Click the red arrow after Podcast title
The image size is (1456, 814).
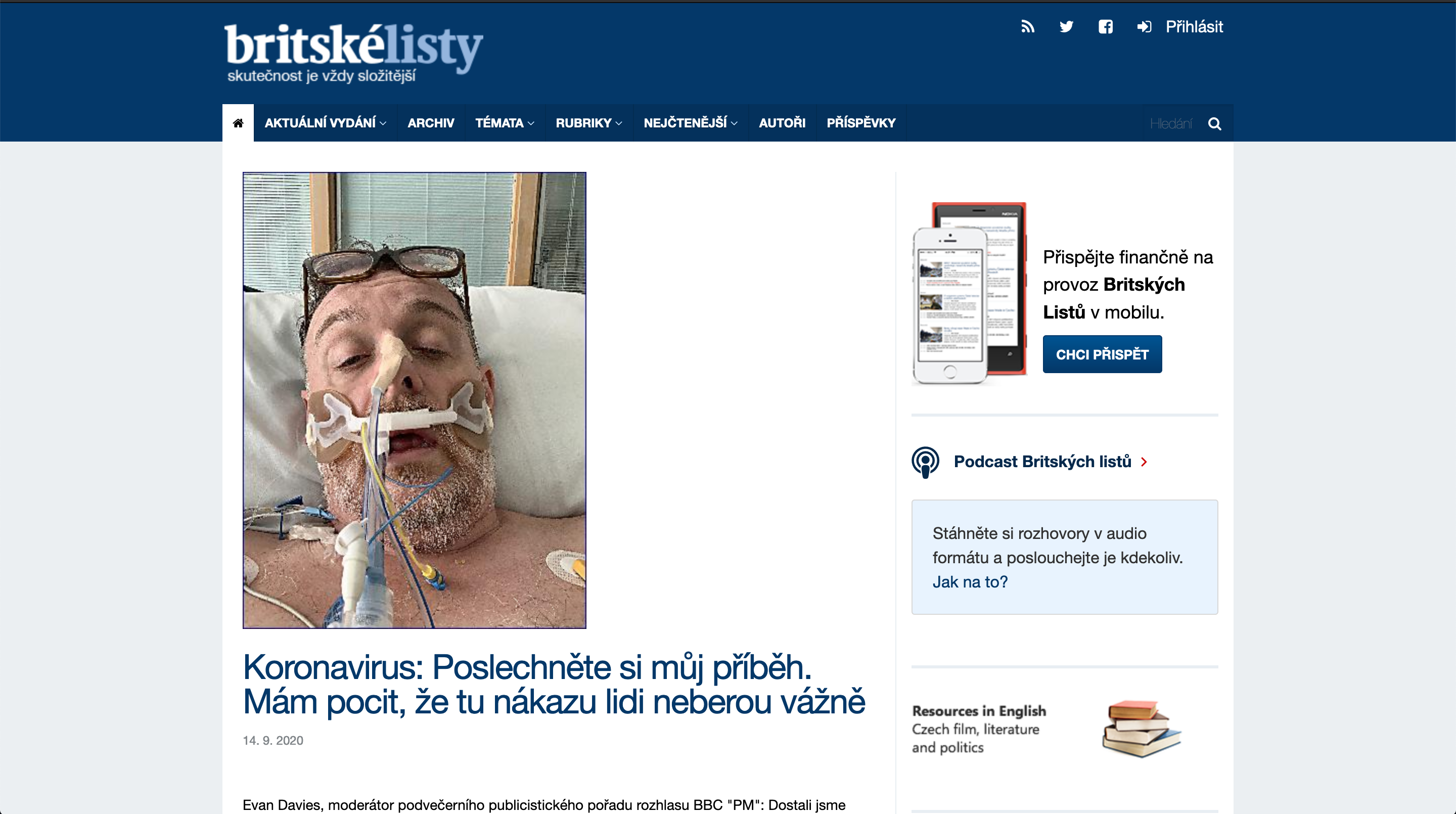[x=1144, y=462]
